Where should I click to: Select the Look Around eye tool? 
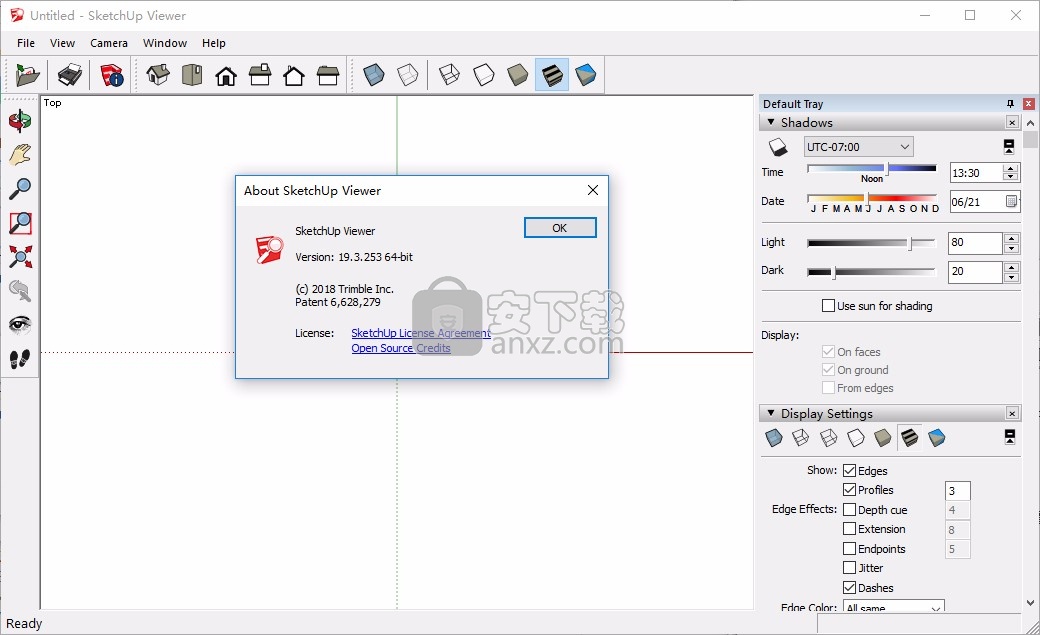coord(20,325)
